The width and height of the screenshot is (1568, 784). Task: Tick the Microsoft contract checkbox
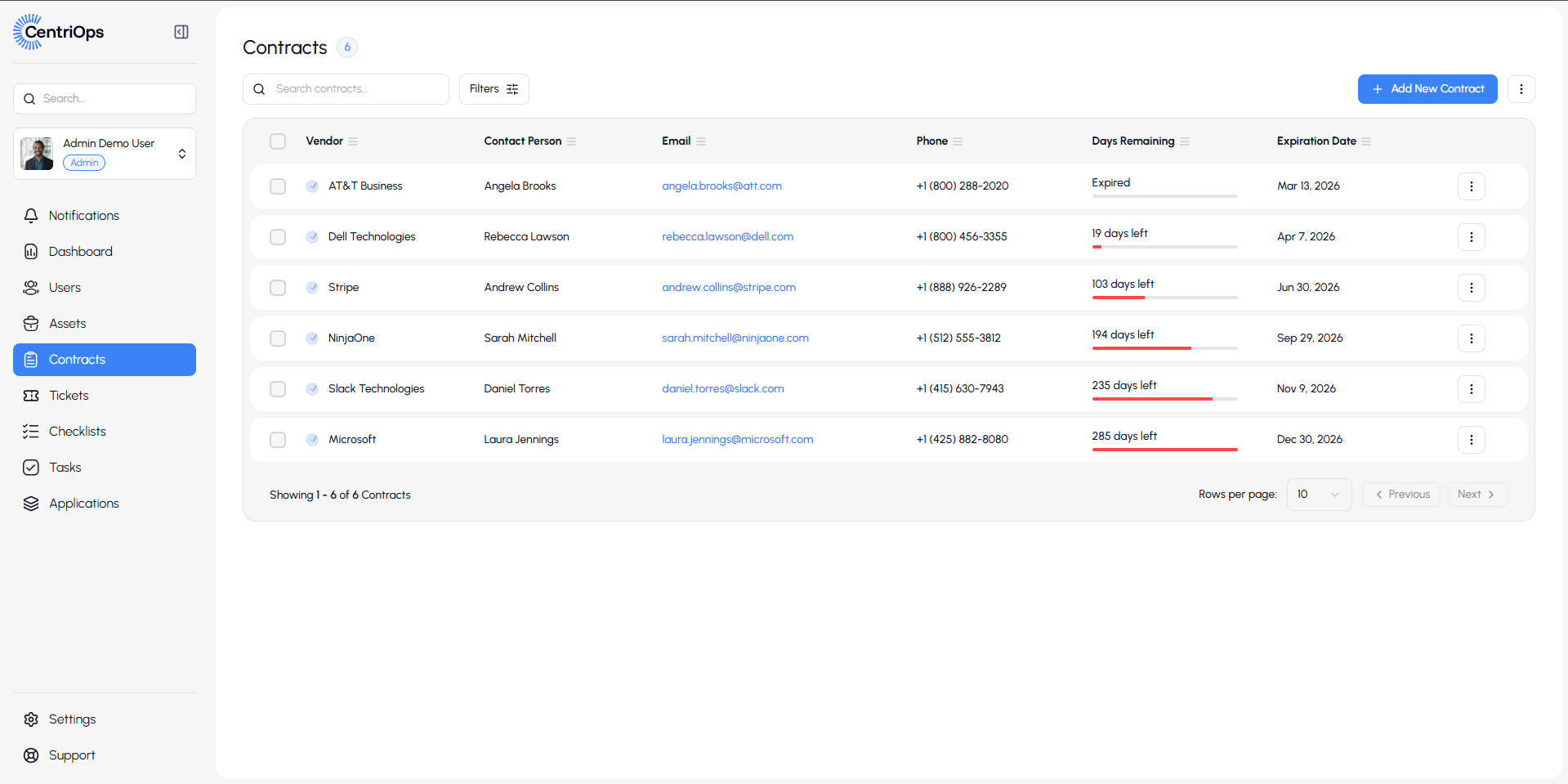[x=278, y=440]
